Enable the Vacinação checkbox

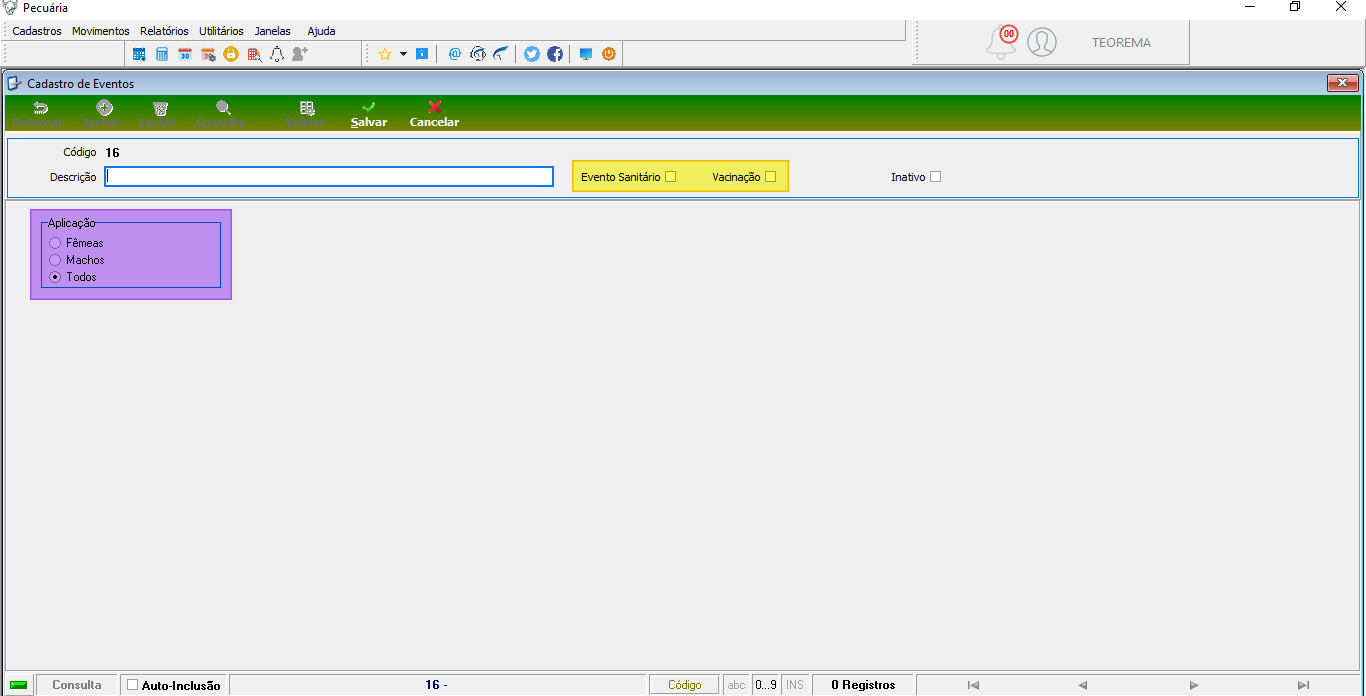(x=770, y=177)
